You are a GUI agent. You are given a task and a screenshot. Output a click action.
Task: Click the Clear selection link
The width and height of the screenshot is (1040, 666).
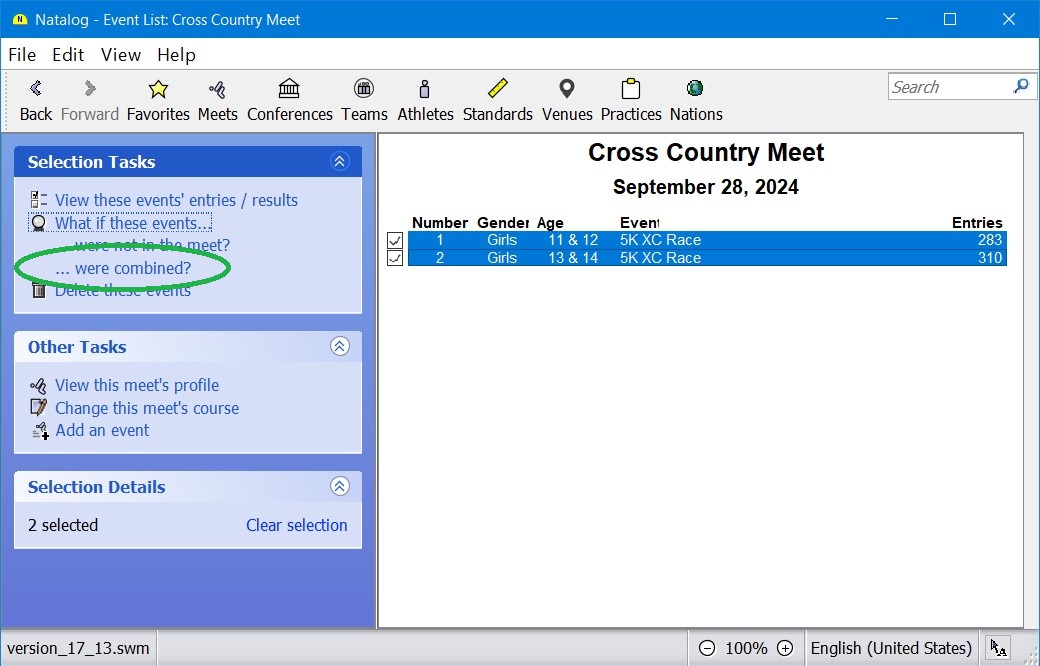point(296,525)
